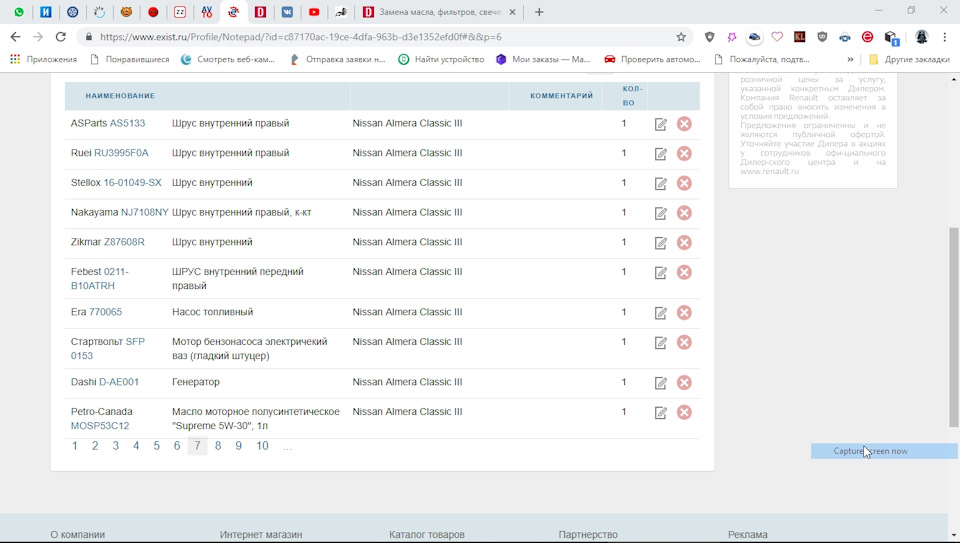Open the Мои заказы bookmark
The height and width of the screenshot is (543, 960).
pos(543,59)
